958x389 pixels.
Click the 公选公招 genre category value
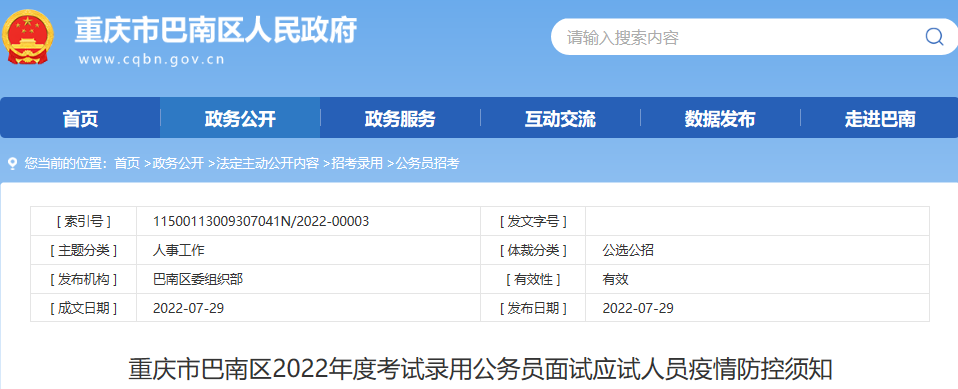pyautogui.click(x=628, y=250)
